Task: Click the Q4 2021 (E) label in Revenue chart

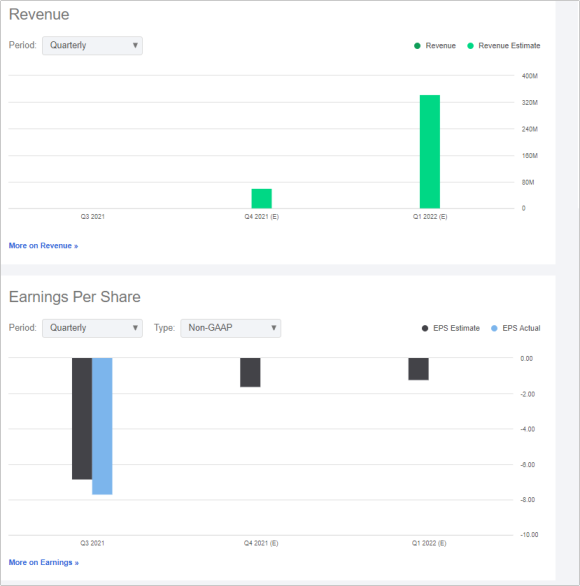Action: 262,217
